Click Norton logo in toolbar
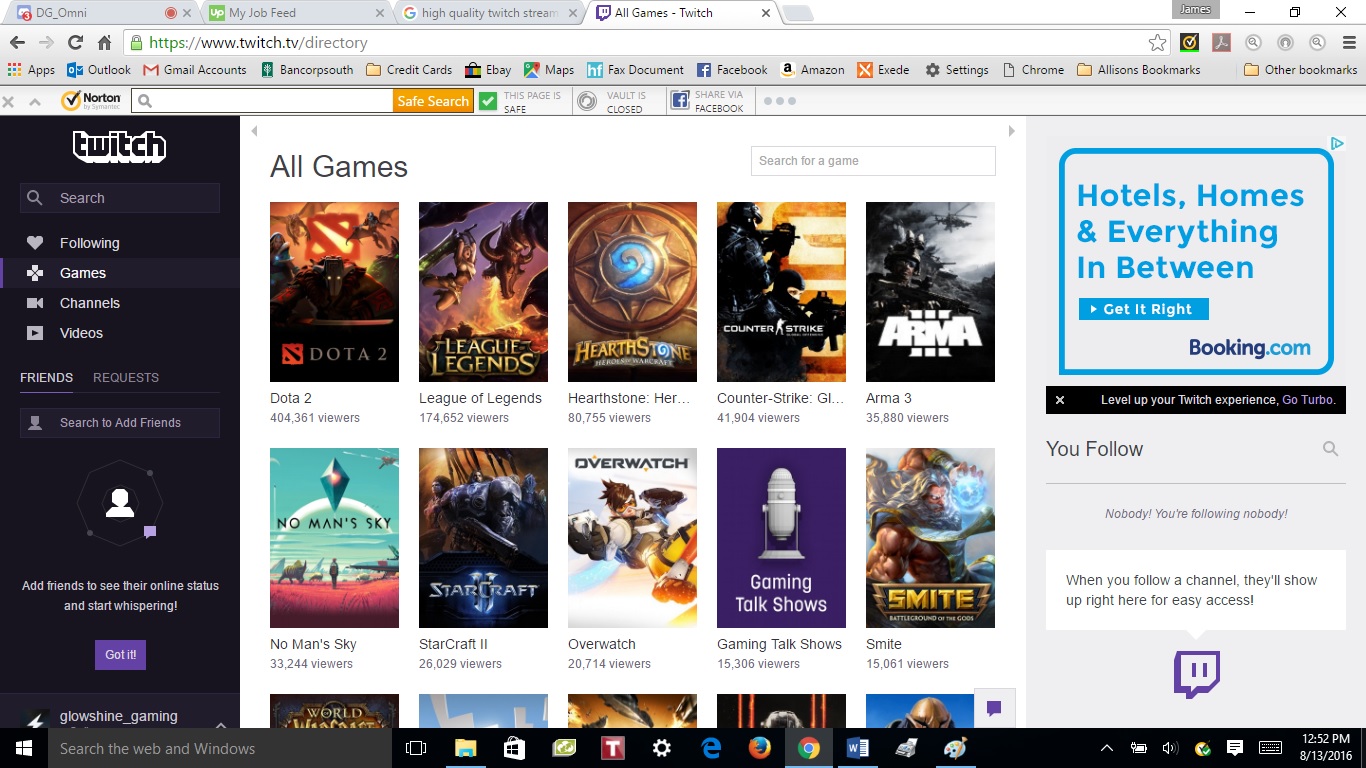Viewport: 1366px width, 768px height. (91, 100)
